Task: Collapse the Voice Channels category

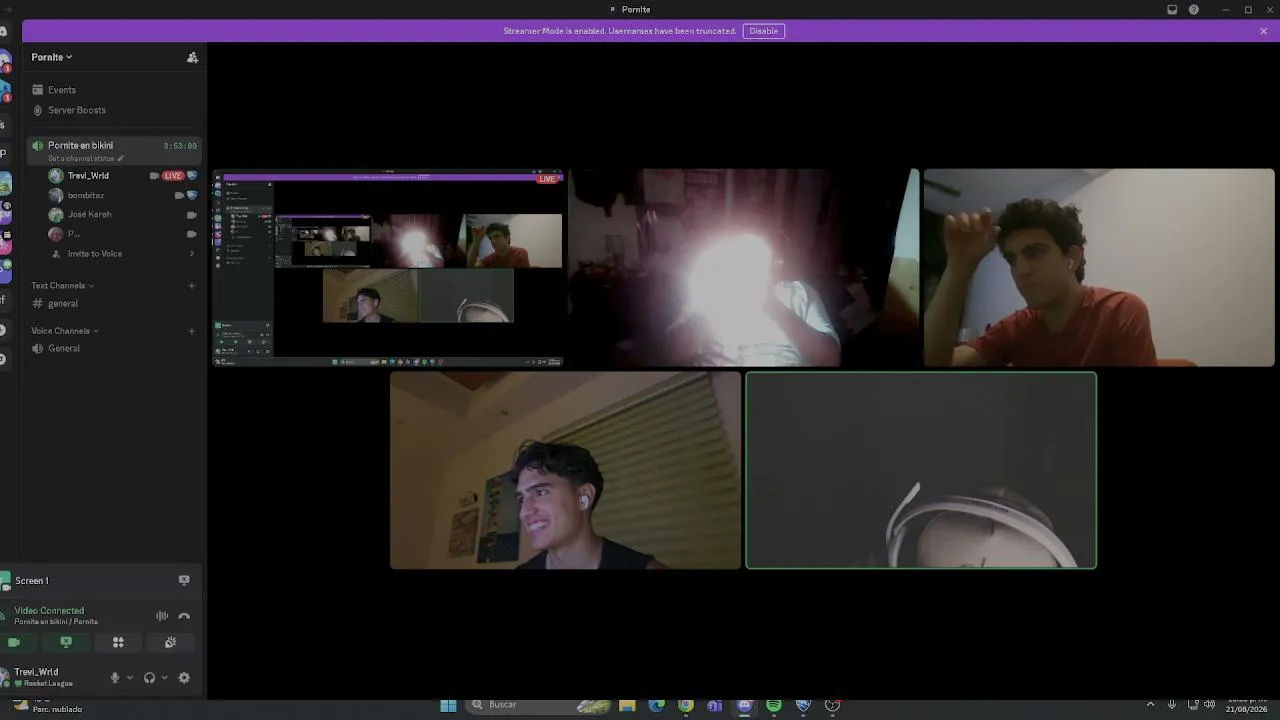Action: point(65,331)
